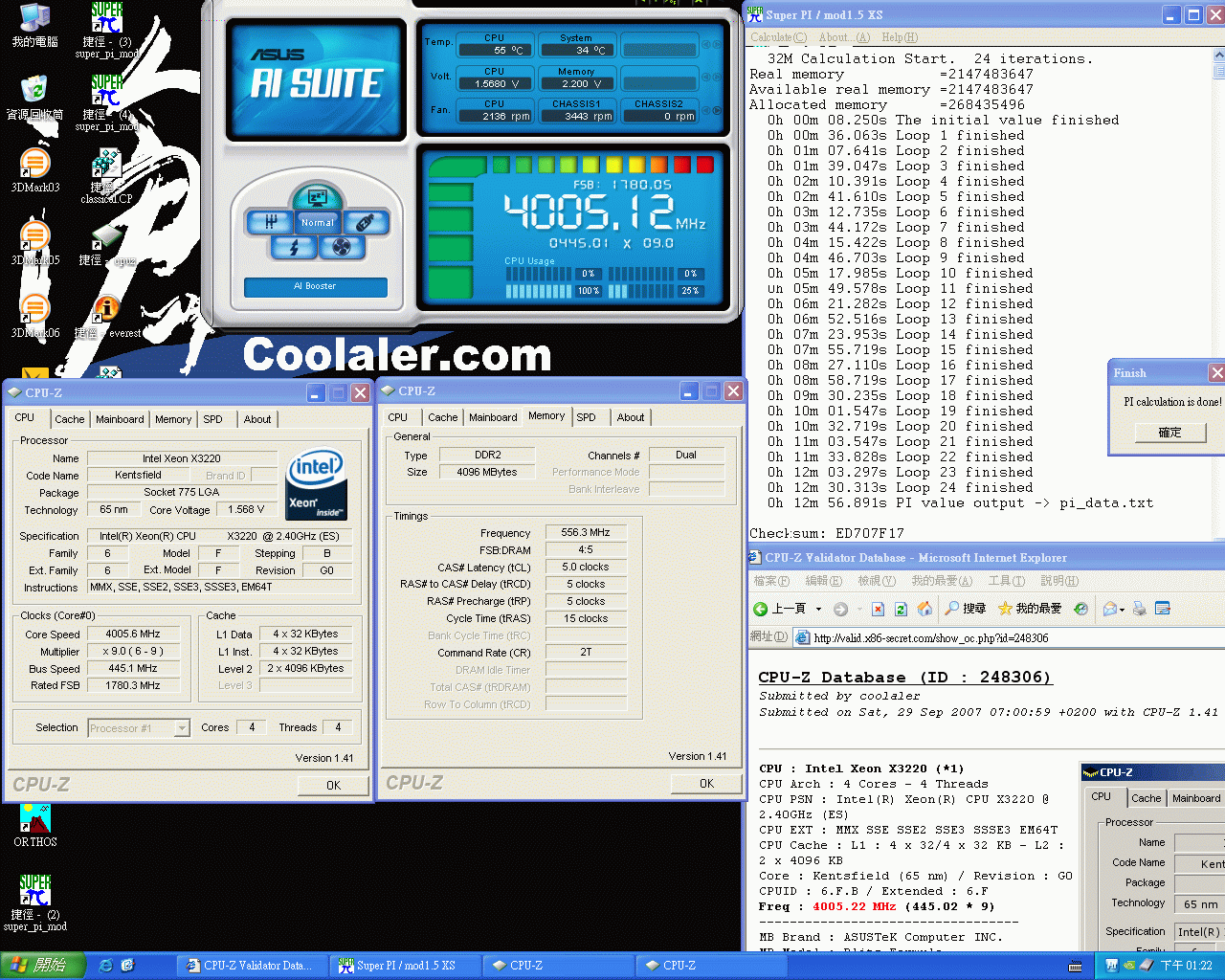Click OK in the left CPU-Z window

pyautogui.click(x=333, y=785)
